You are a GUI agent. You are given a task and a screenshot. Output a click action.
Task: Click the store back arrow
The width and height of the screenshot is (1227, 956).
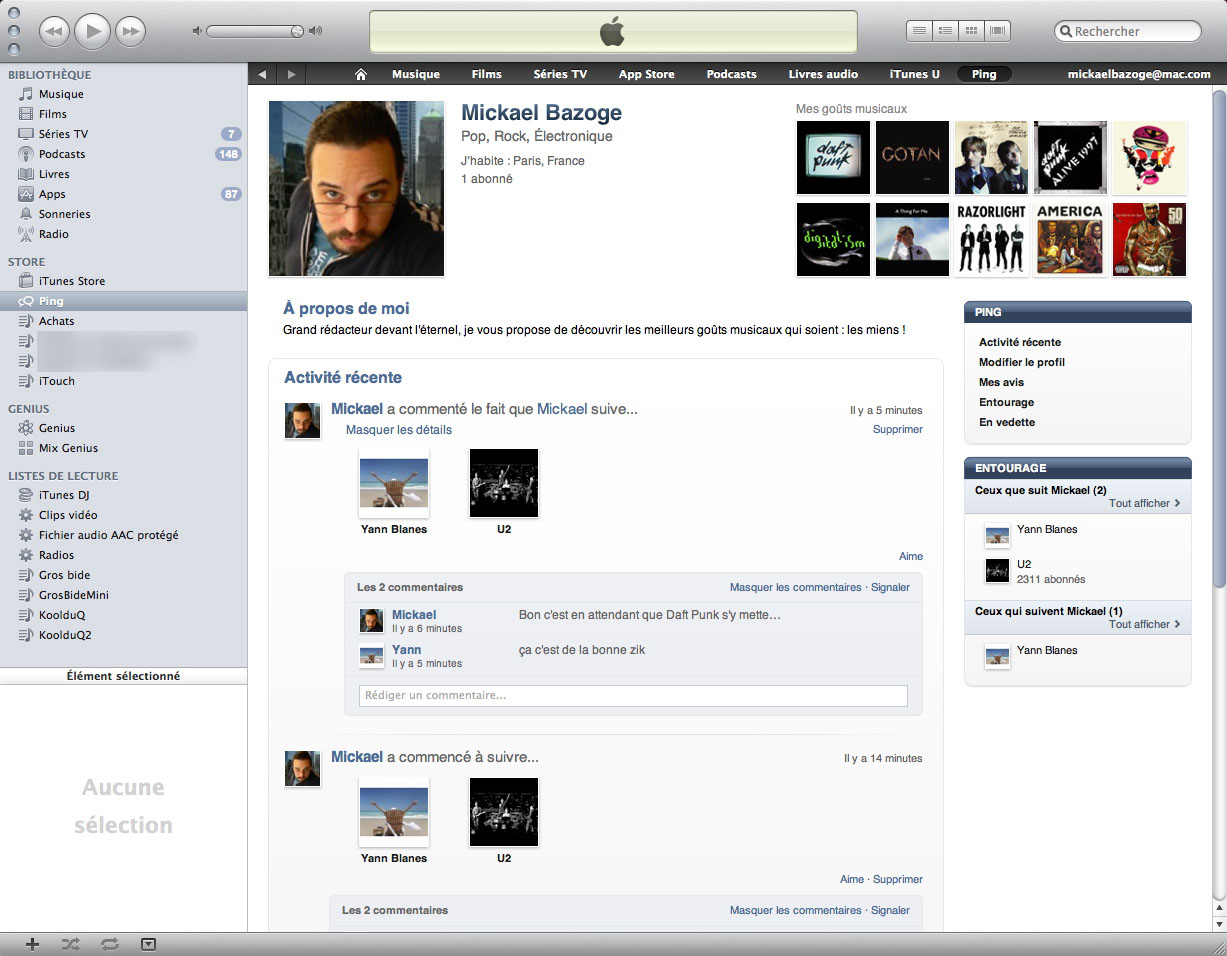tap(262, 74)
